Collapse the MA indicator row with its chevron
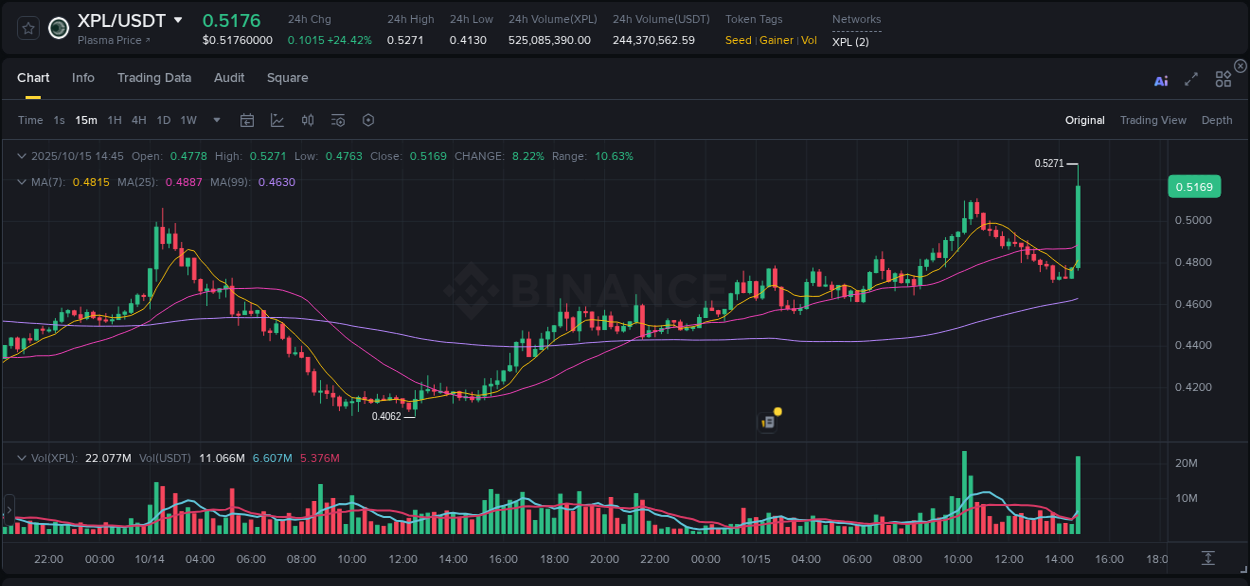Image resolution: width=1250 pixels, height=586 pixels. tap(21, 183)
